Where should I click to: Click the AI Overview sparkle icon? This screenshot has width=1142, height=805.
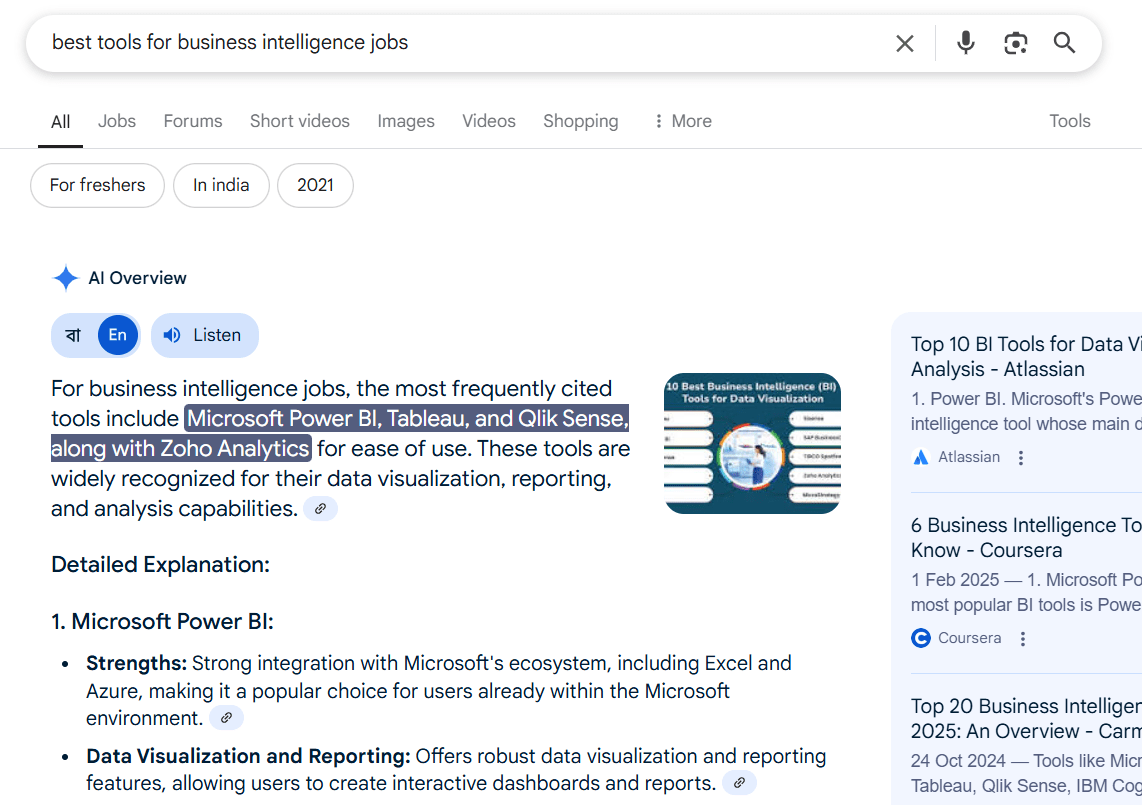[x=66, y=278]
